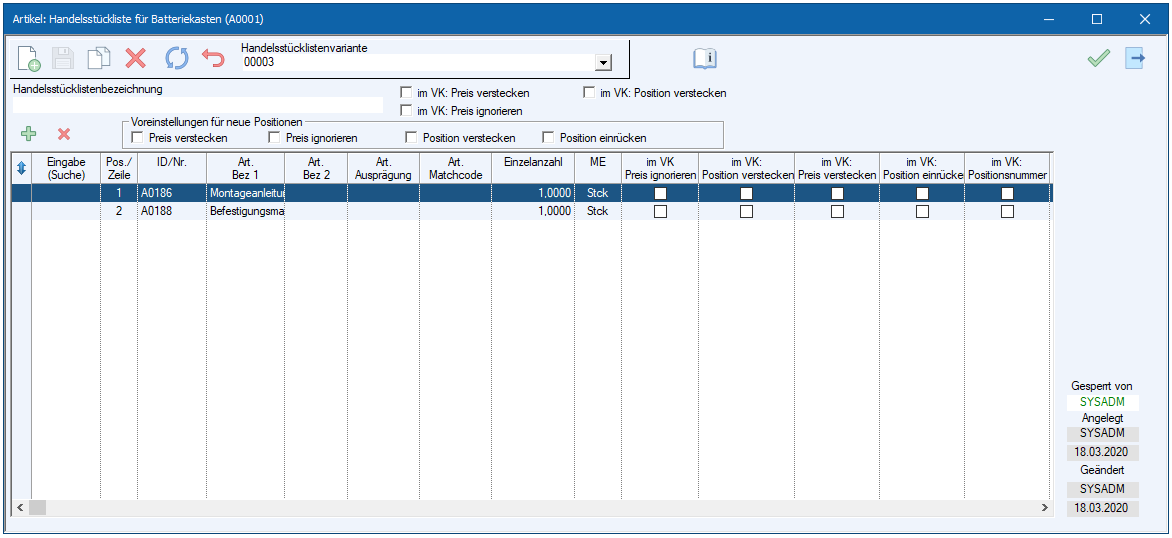Toggle 'im VK: Position verstecken' checkbox

(589, 93)
